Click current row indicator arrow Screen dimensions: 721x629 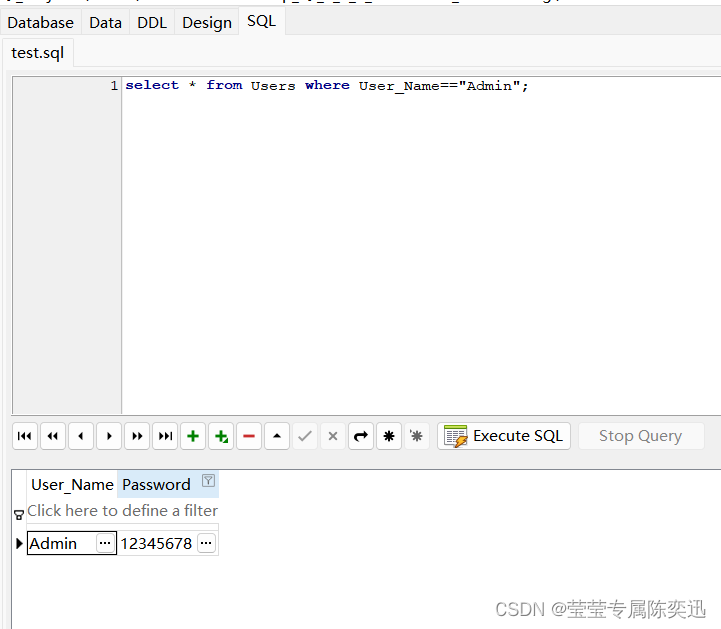coord(19,543)
